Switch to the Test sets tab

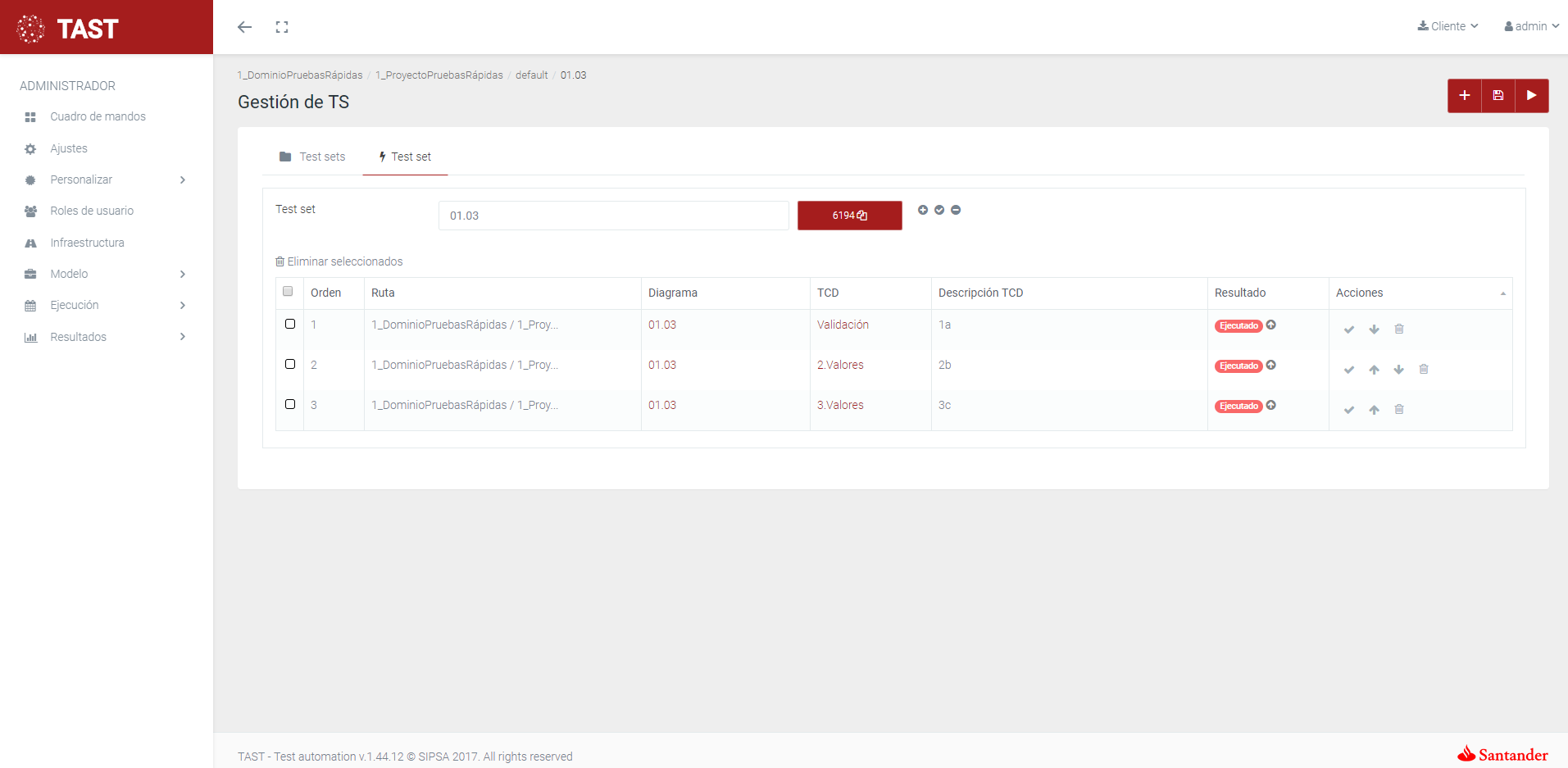point(312,157)
